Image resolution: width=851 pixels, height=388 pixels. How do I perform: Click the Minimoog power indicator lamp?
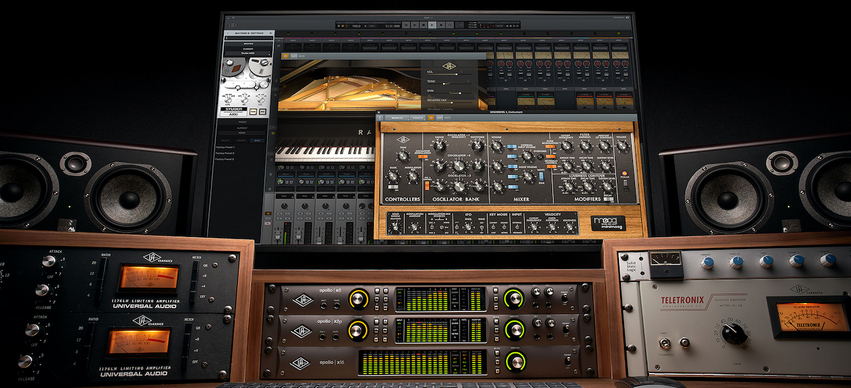coord(625,173)
